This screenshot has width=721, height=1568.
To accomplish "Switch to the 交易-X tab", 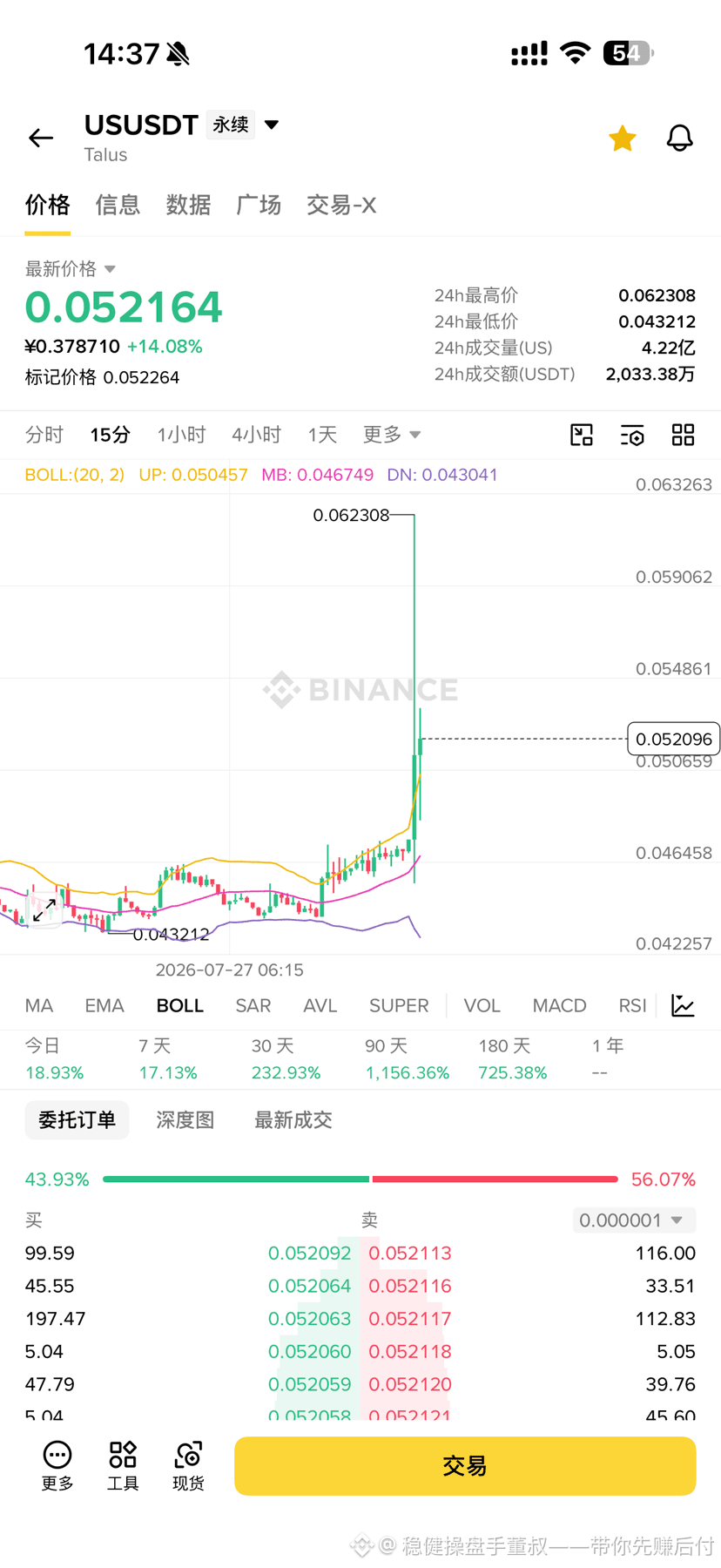I will (341, 205).
